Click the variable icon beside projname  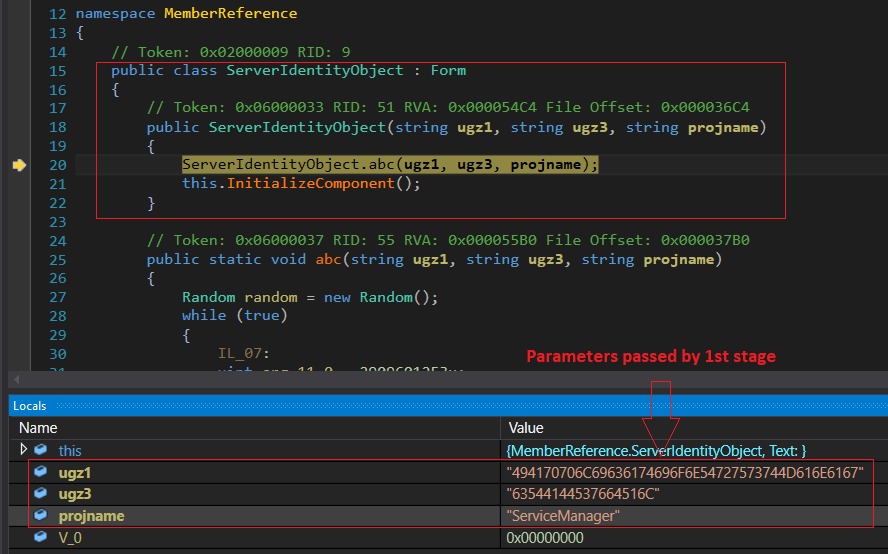pos(40,515)
